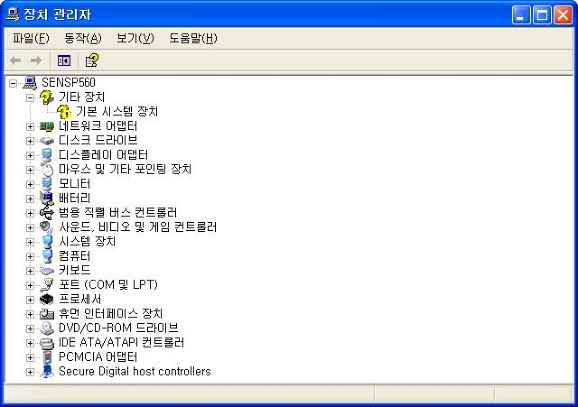Expand the DVD/CD-ROM 드라이브 category
578x407 pixels.
(30, 328)
